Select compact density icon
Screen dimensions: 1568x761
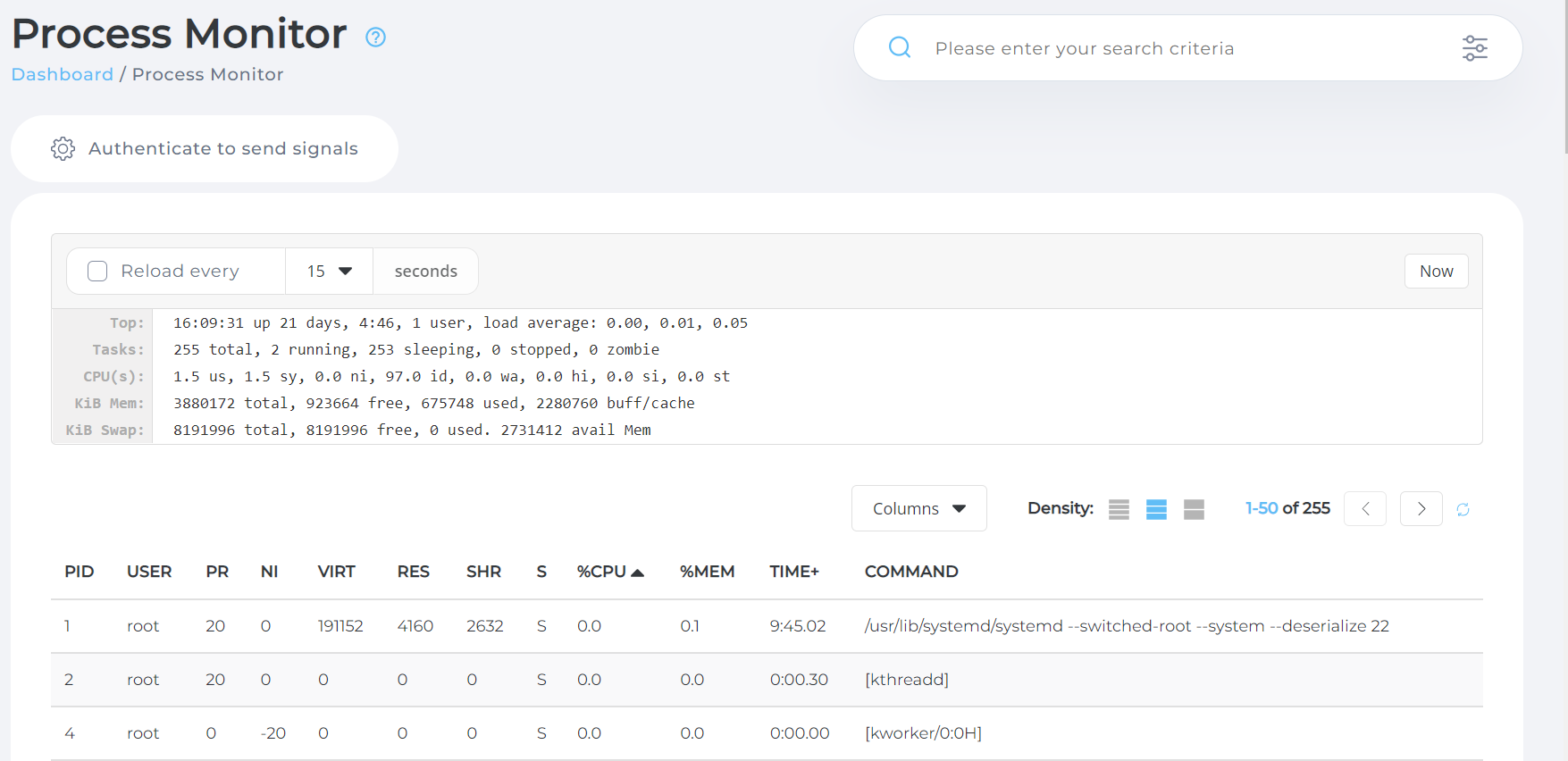(1119, 509)
